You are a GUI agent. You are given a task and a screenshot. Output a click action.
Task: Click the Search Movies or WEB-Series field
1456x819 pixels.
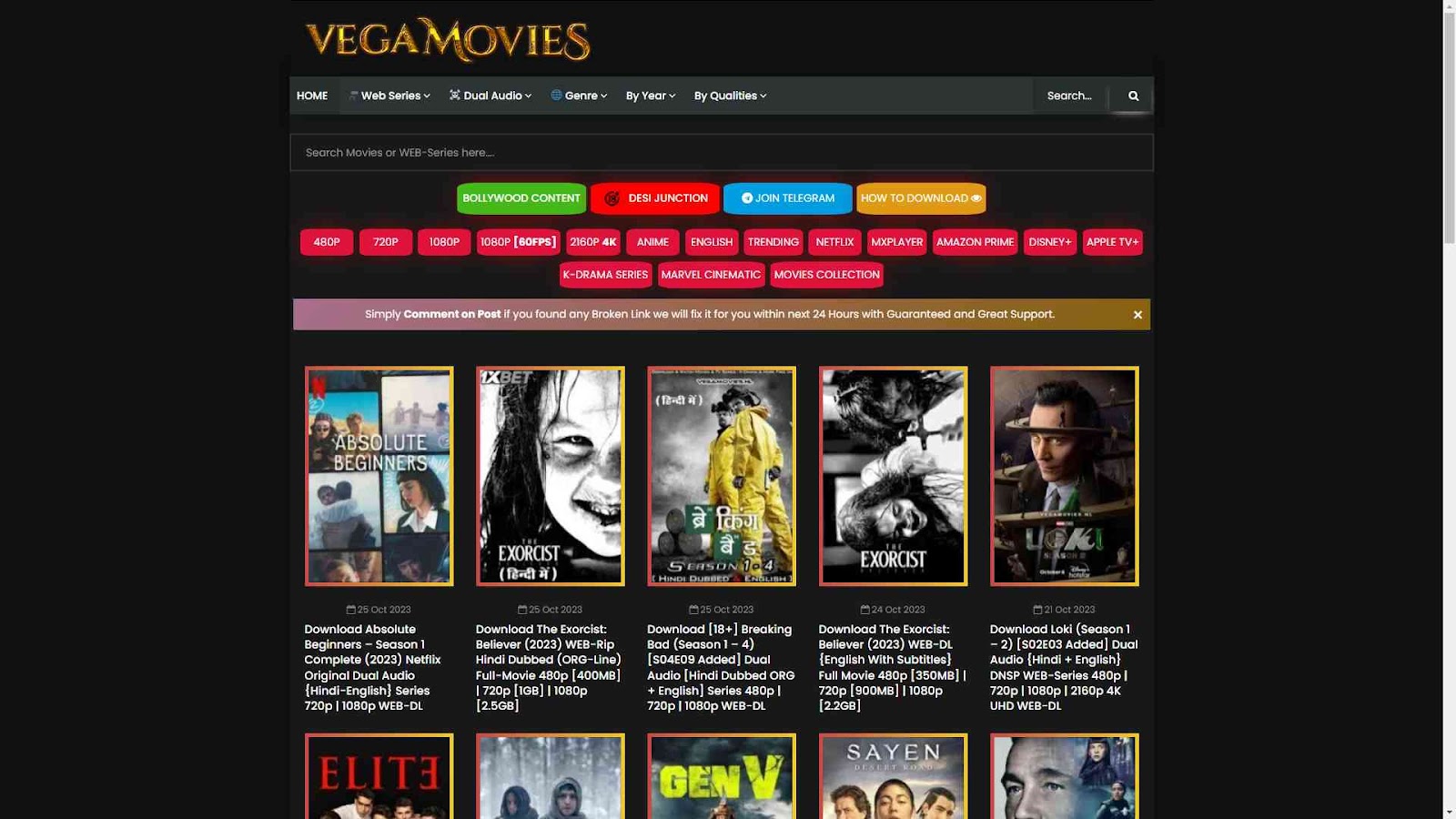(x=722, y=153)
